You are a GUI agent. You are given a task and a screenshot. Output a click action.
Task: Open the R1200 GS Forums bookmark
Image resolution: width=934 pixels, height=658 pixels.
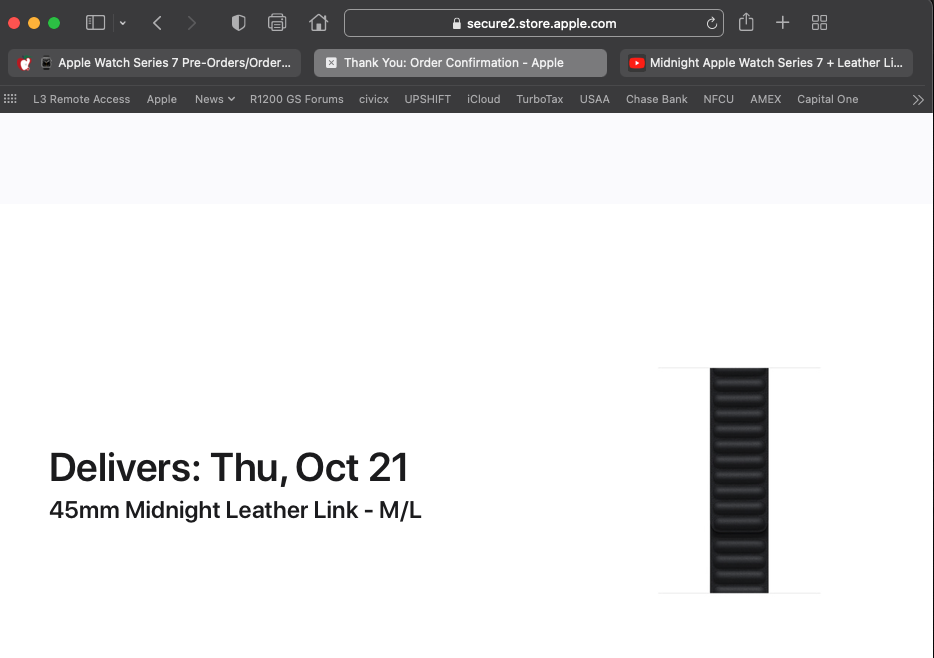click(x=297, y=99)
